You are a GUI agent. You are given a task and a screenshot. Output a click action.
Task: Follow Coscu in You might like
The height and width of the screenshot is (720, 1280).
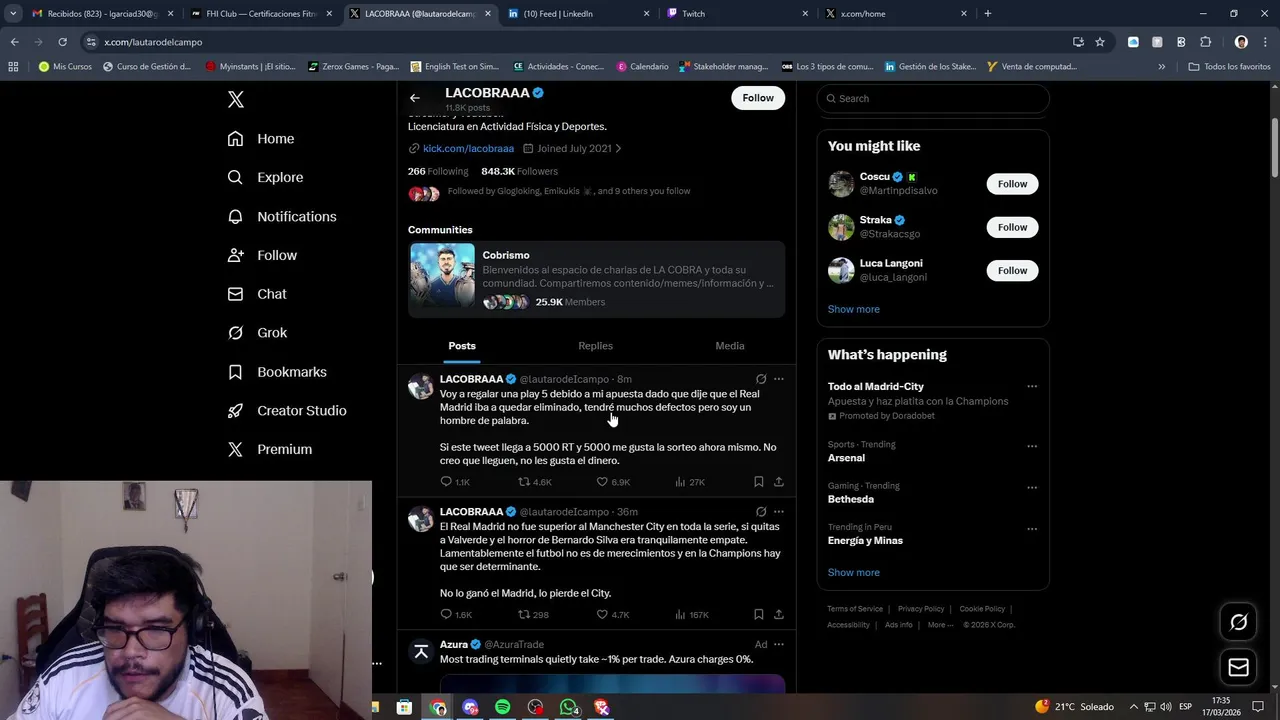coord(1012,184)
